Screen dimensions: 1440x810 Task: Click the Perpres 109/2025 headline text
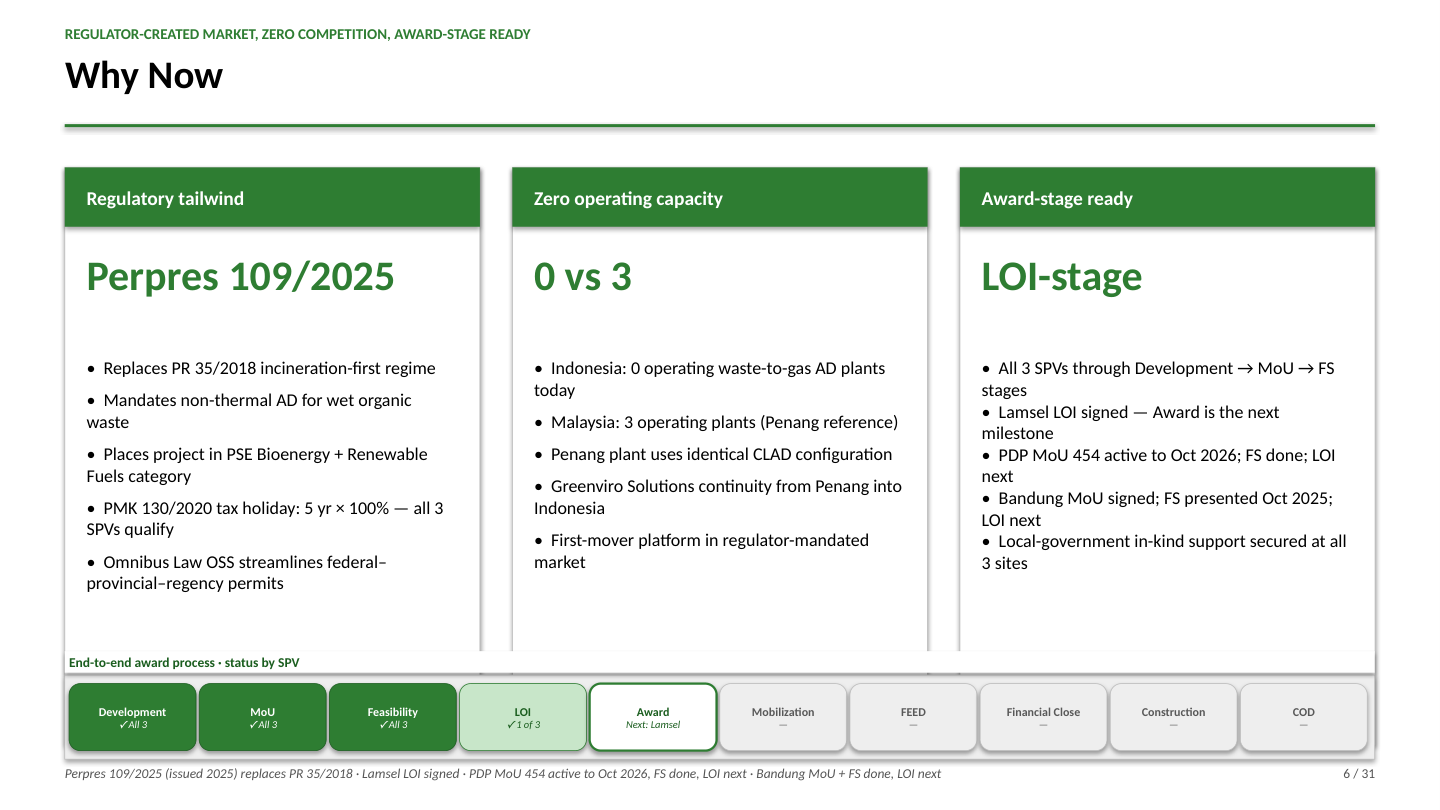pos(241,277)
